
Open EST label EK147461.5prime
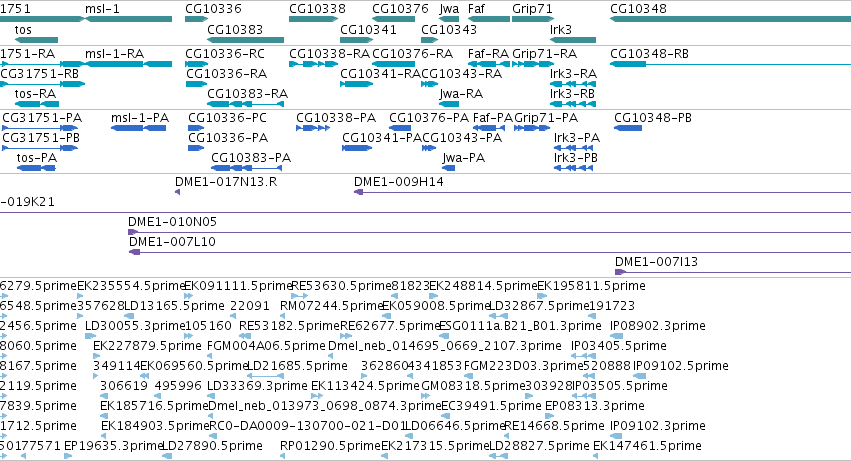(x=647, y=446)
